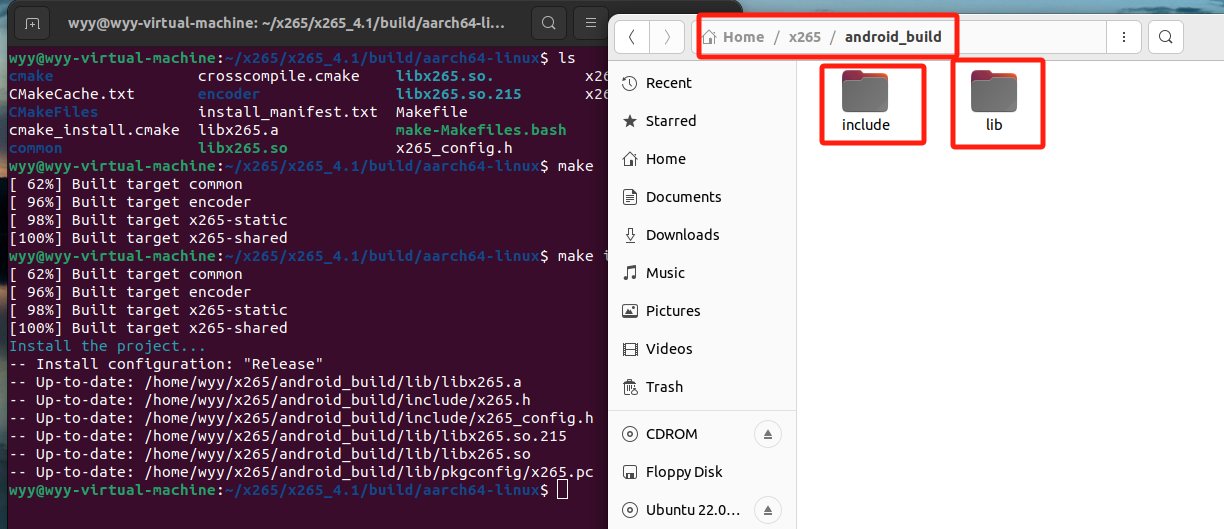
Task: Open Documents from the sidebar
Action: (682, 197)
